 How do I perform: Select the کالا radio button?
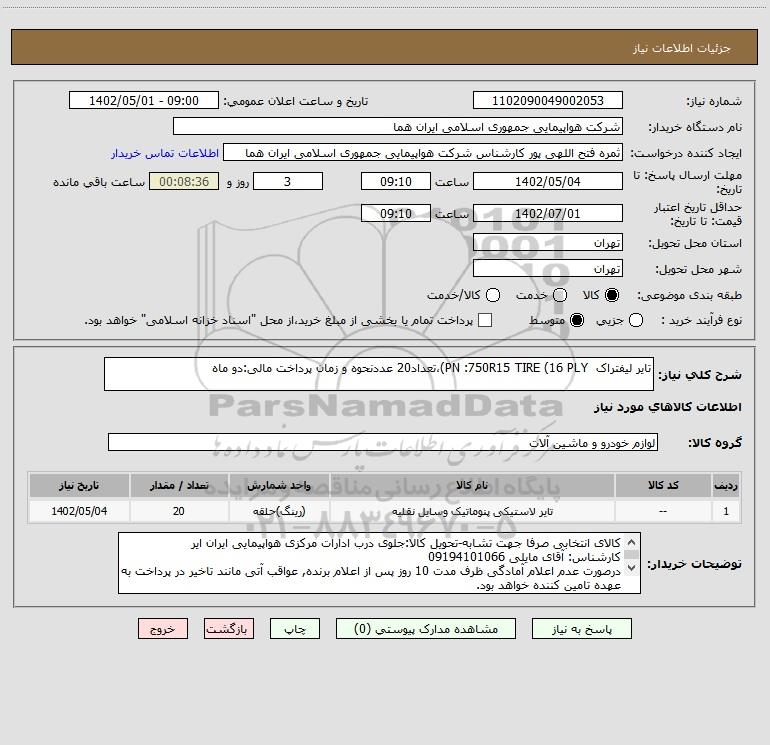(x=612, y=295)
